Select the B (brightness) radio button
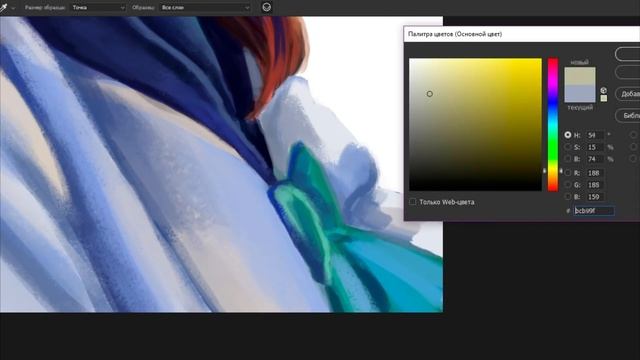 click(x=568, y=158)
